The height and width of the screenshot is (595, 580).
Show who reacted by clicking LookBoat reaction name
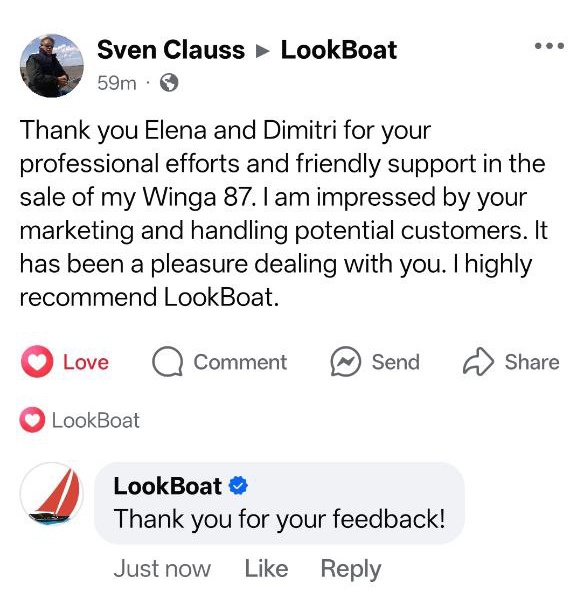coord(96,420)
